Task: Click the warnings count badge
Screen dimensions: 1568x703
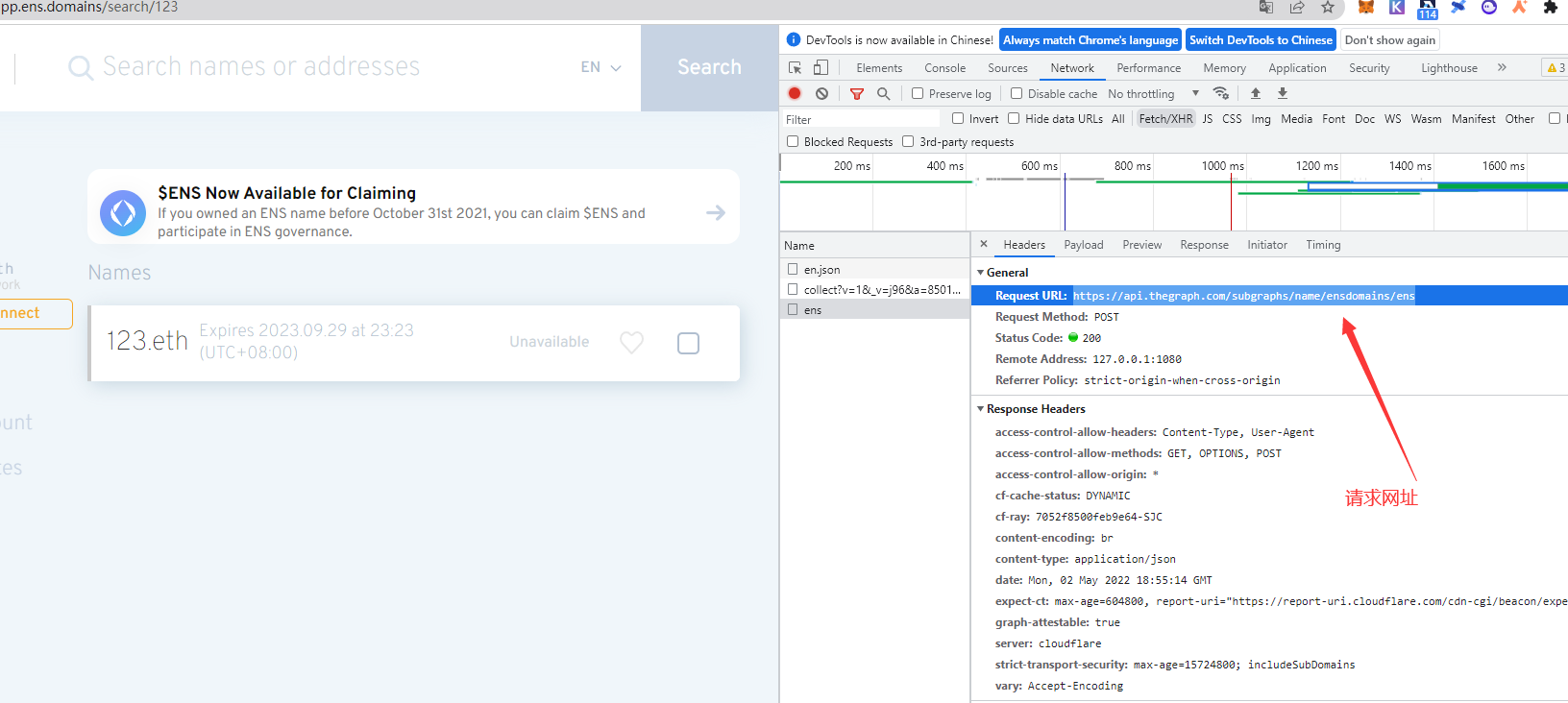Action: click(x=1556, y=67)
